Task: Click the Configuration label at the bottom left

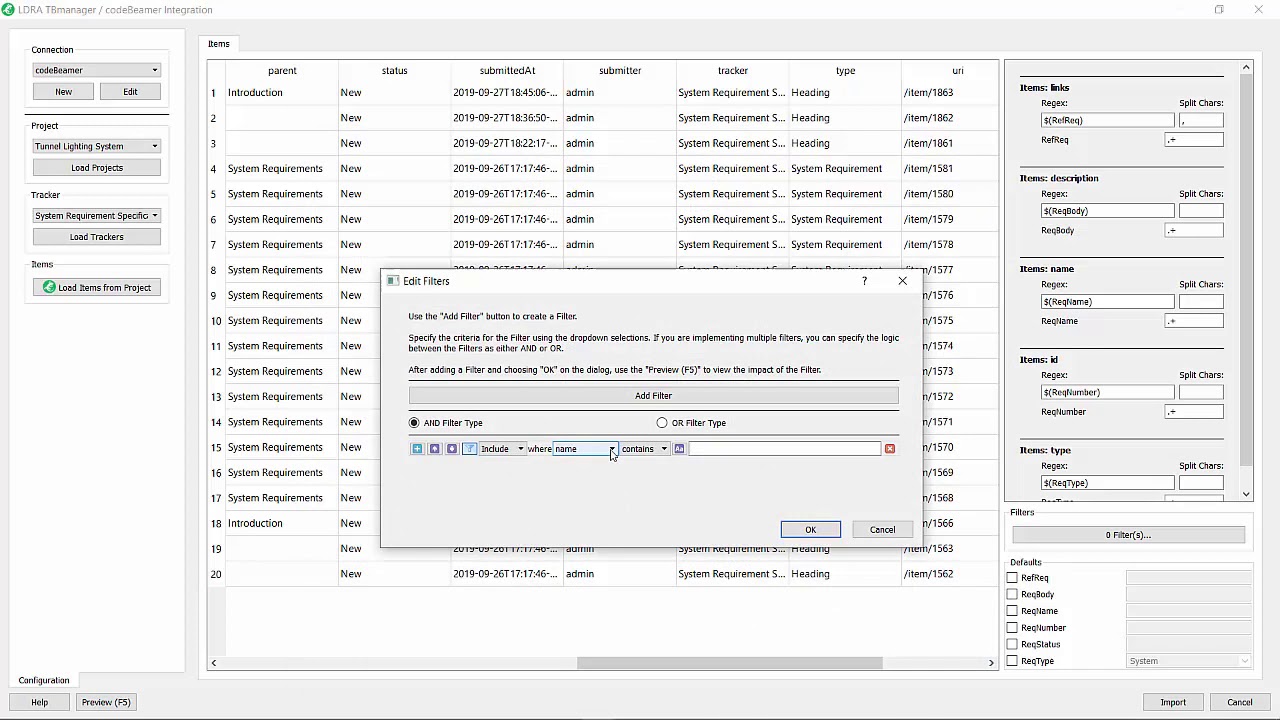Action: [x=44, y=681]
